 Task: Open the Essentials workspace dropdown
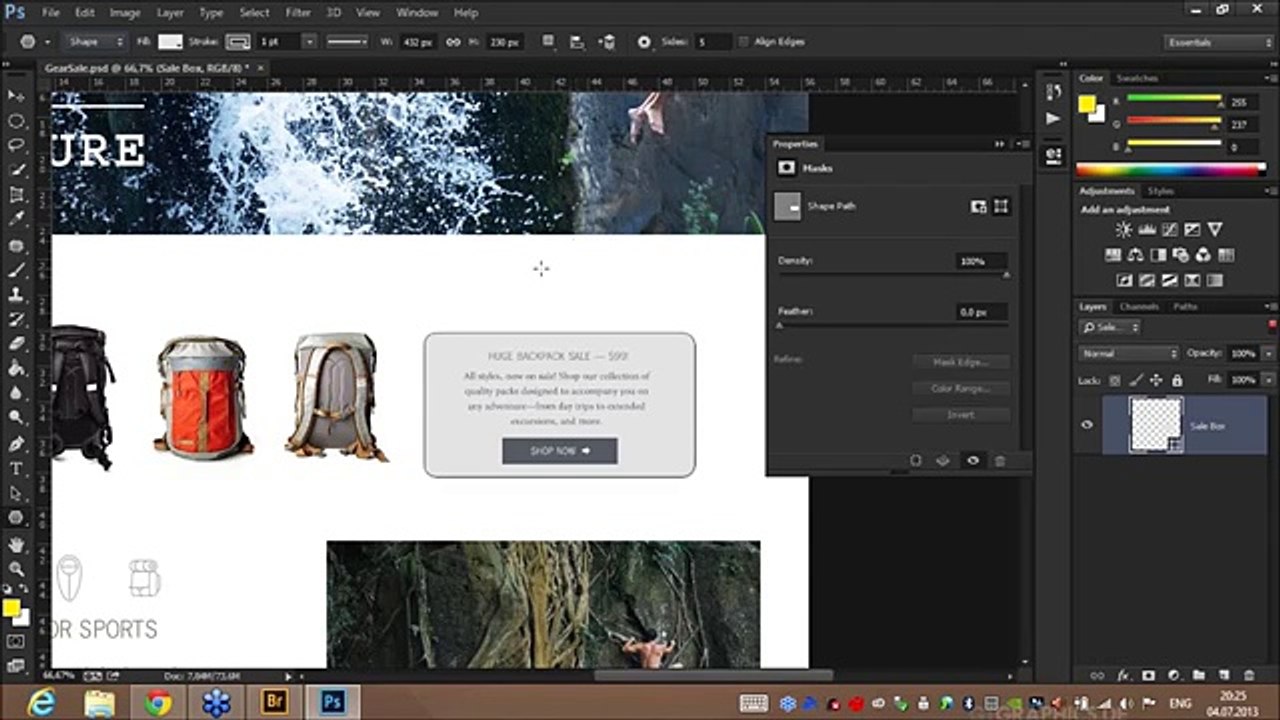1219,42
